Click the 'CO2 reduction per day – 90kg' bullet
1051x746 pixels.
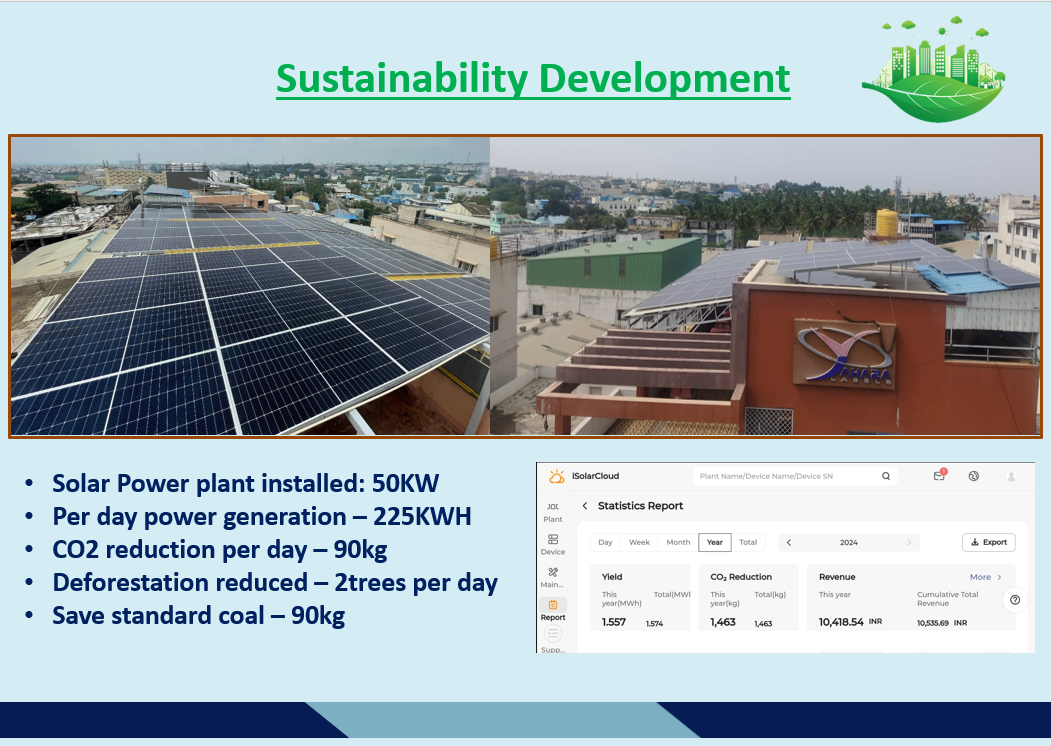point(220,550)
